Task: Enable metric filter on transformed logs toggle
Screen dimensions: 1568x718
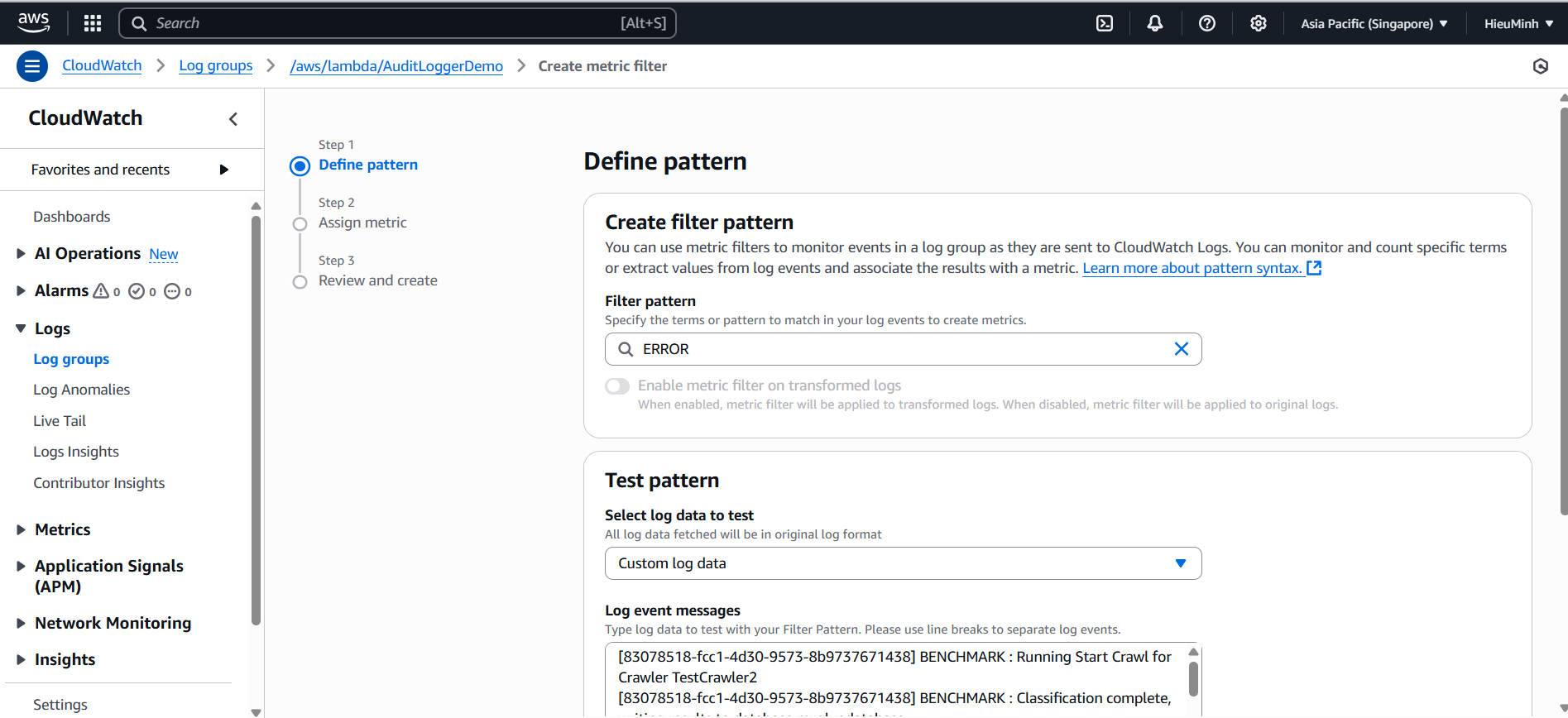Action: [617, 386]
